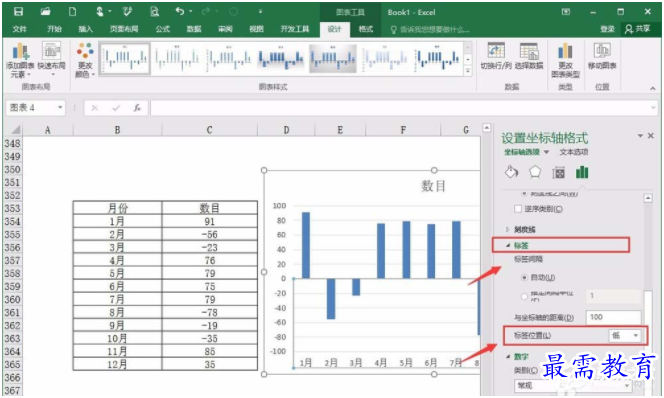The image size is (664, 398).
Task: Click cell containing 12月 in the table
Action: pos(117,364)
